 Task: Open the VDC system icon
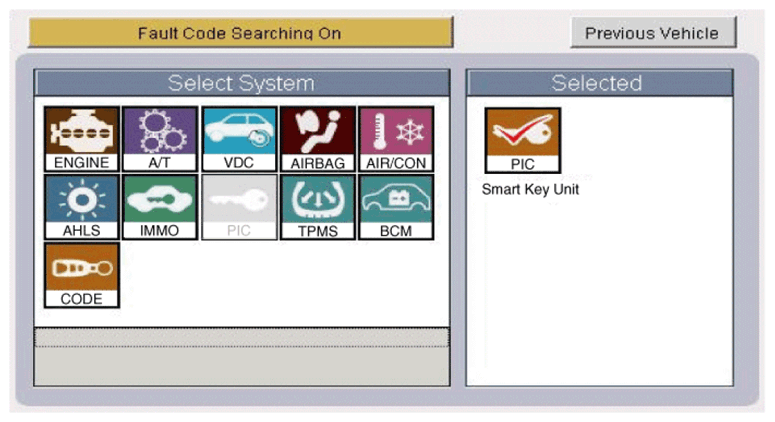coord(239,138)
